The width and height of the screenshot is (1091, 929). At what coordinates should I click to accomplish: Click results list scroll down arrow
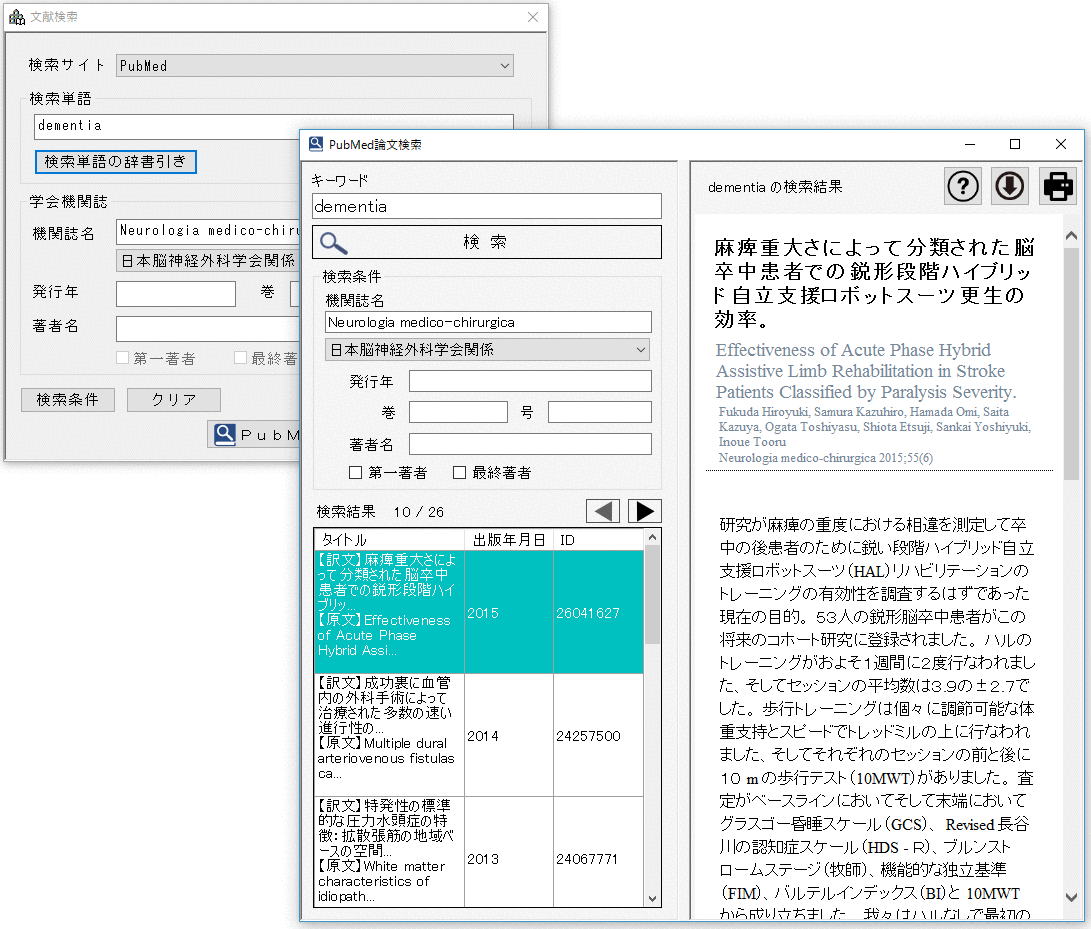652,898
